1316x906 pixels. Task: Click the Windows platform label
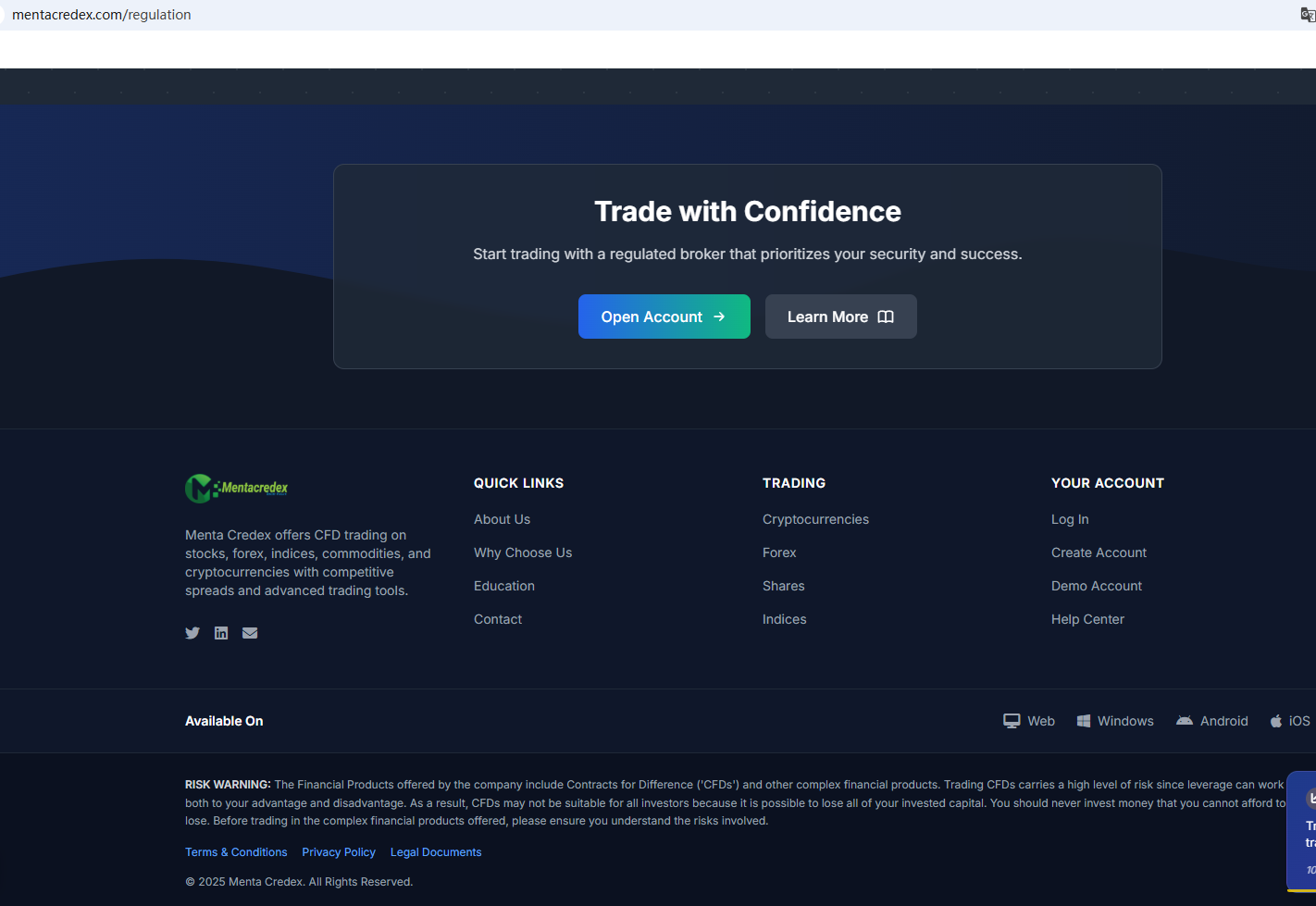tap(1125, 721)
